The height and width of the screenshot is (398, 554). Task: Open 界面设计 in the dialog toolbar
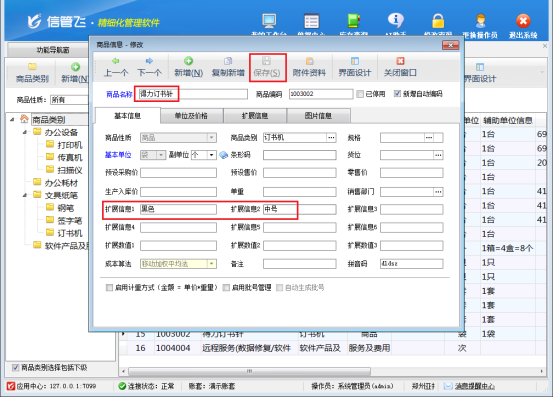[355, 67]
